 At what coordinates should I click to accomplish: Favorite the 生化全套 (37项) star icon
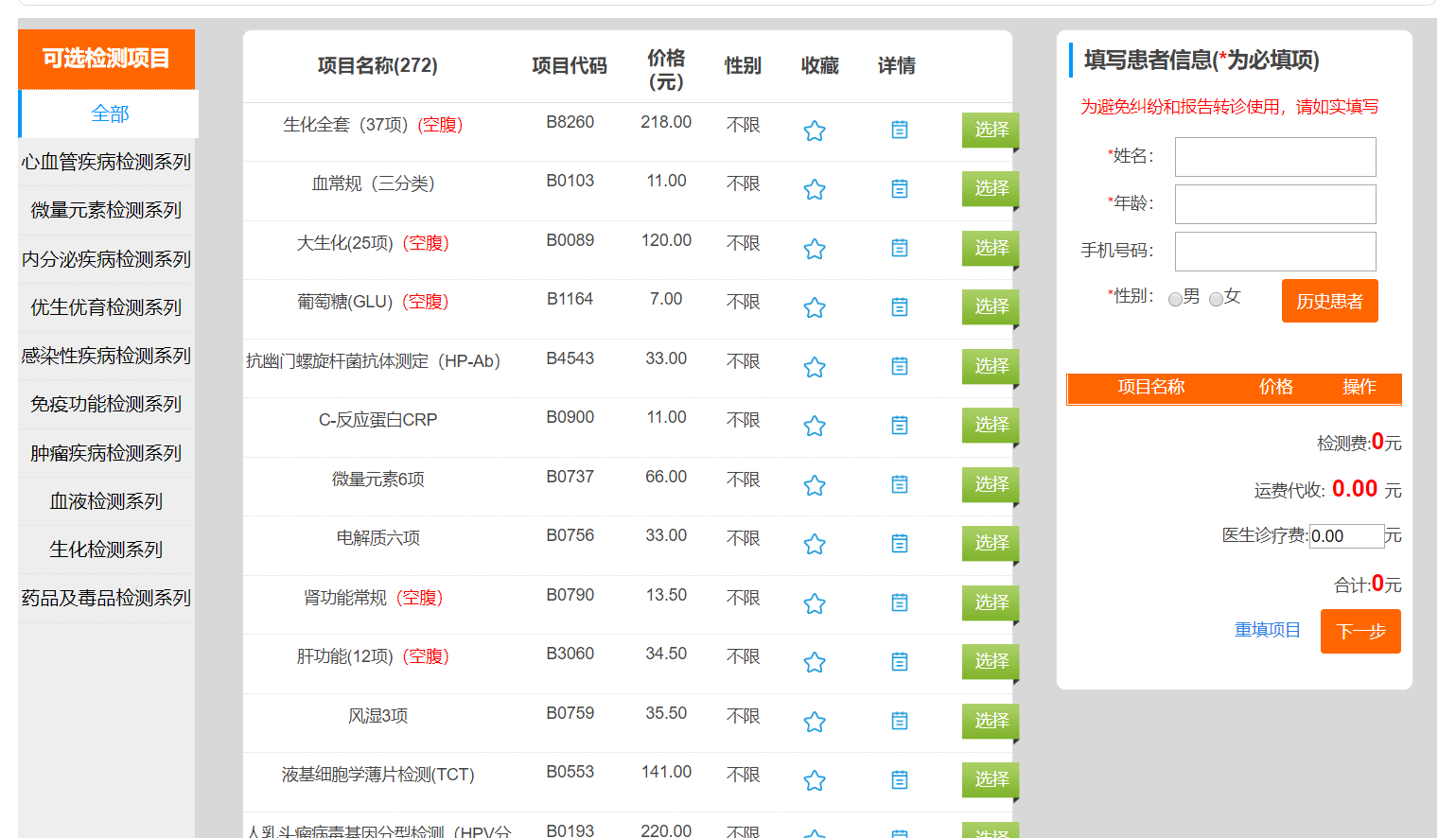(815, 131)
